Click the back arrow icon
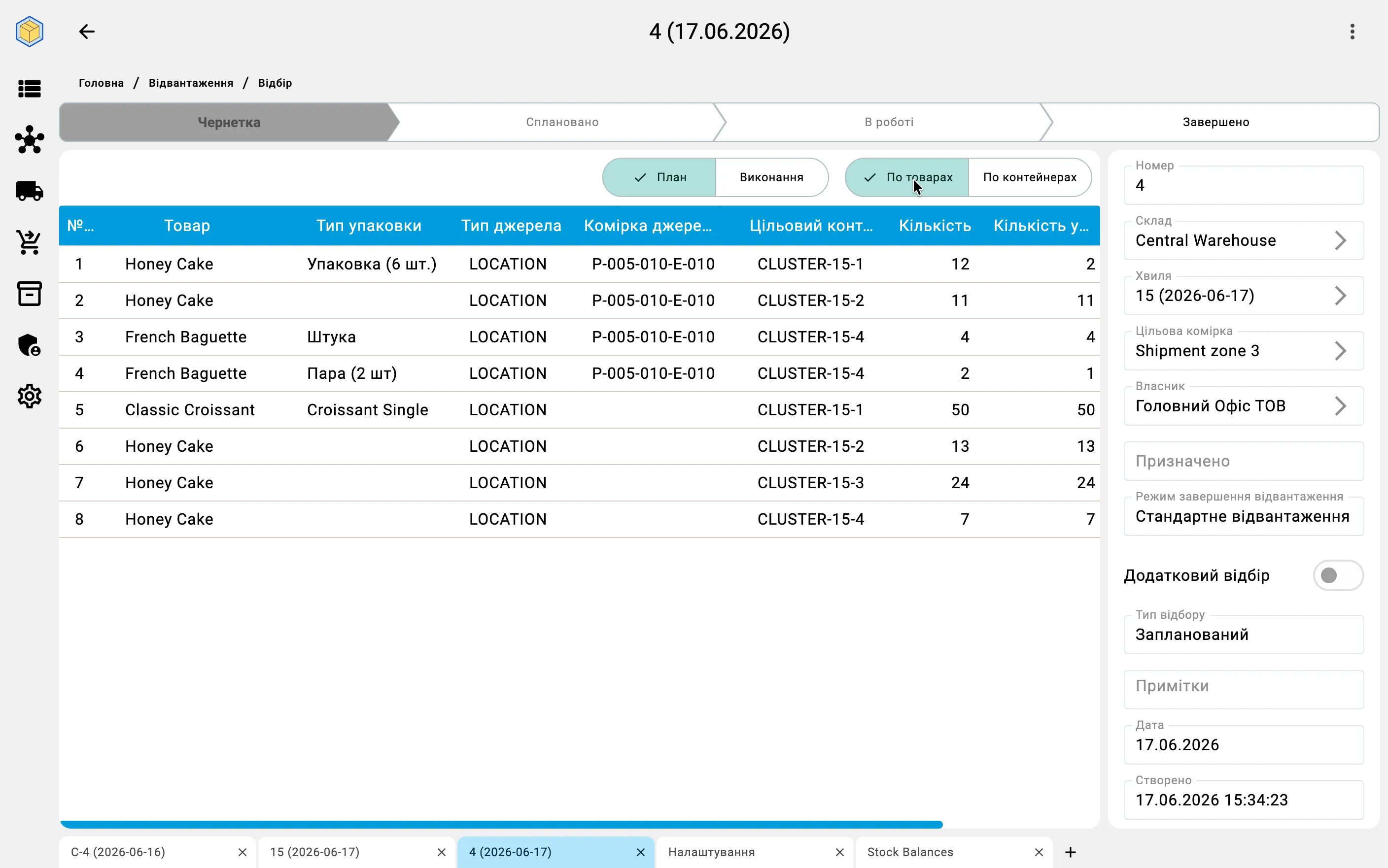 coord(87,32)
